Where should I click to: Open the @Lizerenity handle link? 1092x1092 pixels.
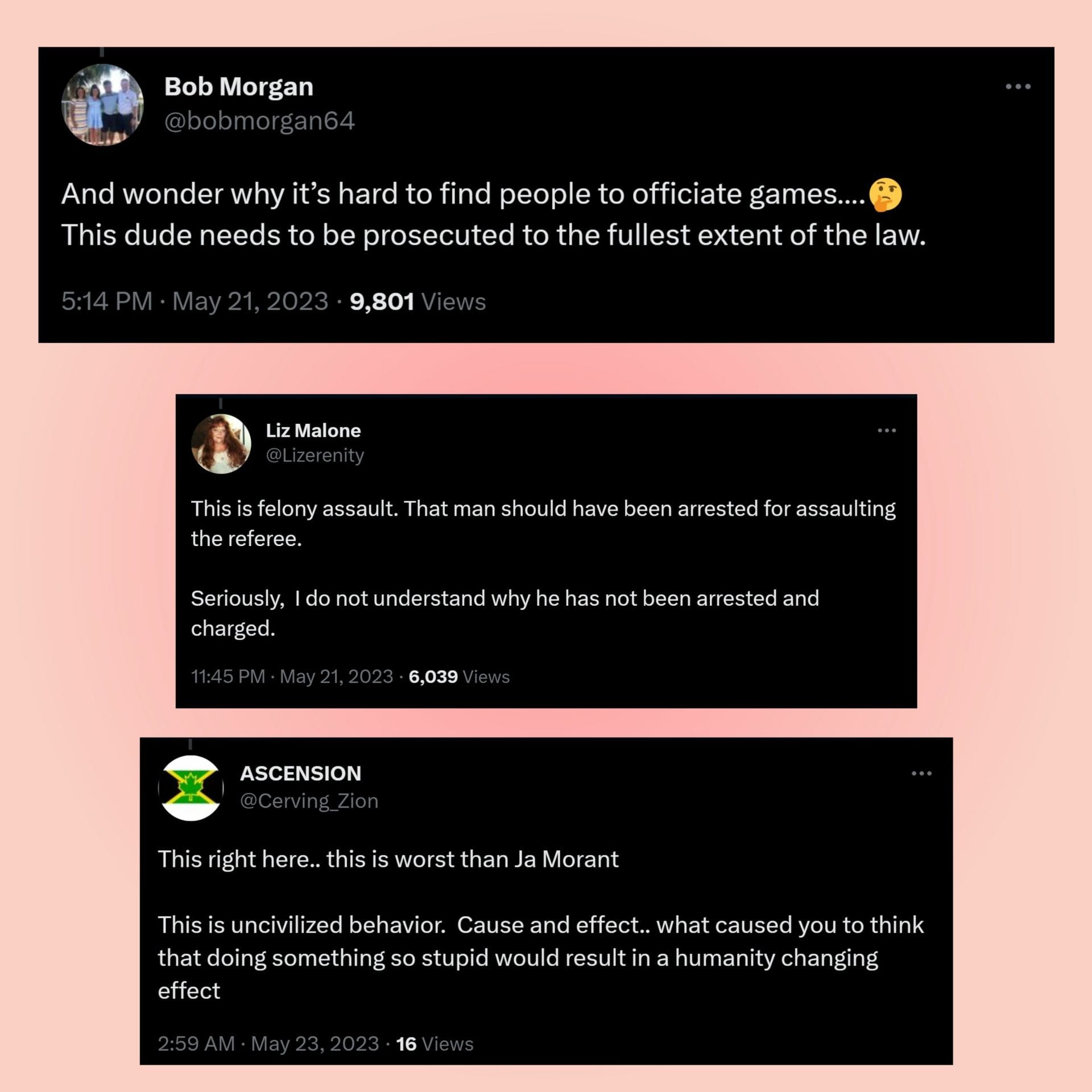click(315, 455)
